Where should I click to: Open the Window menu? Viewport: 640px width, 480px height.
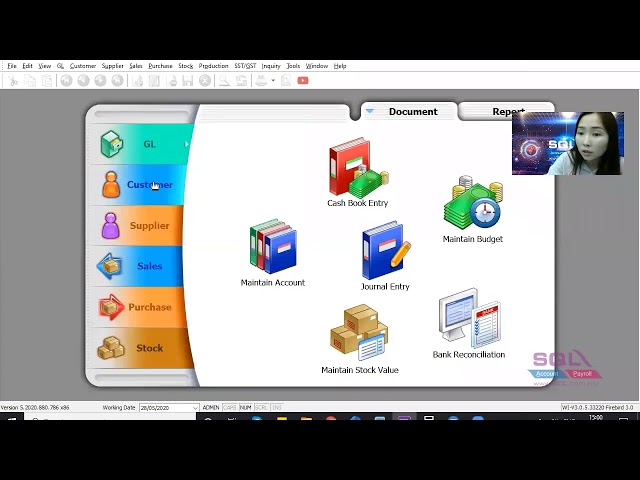317,66
